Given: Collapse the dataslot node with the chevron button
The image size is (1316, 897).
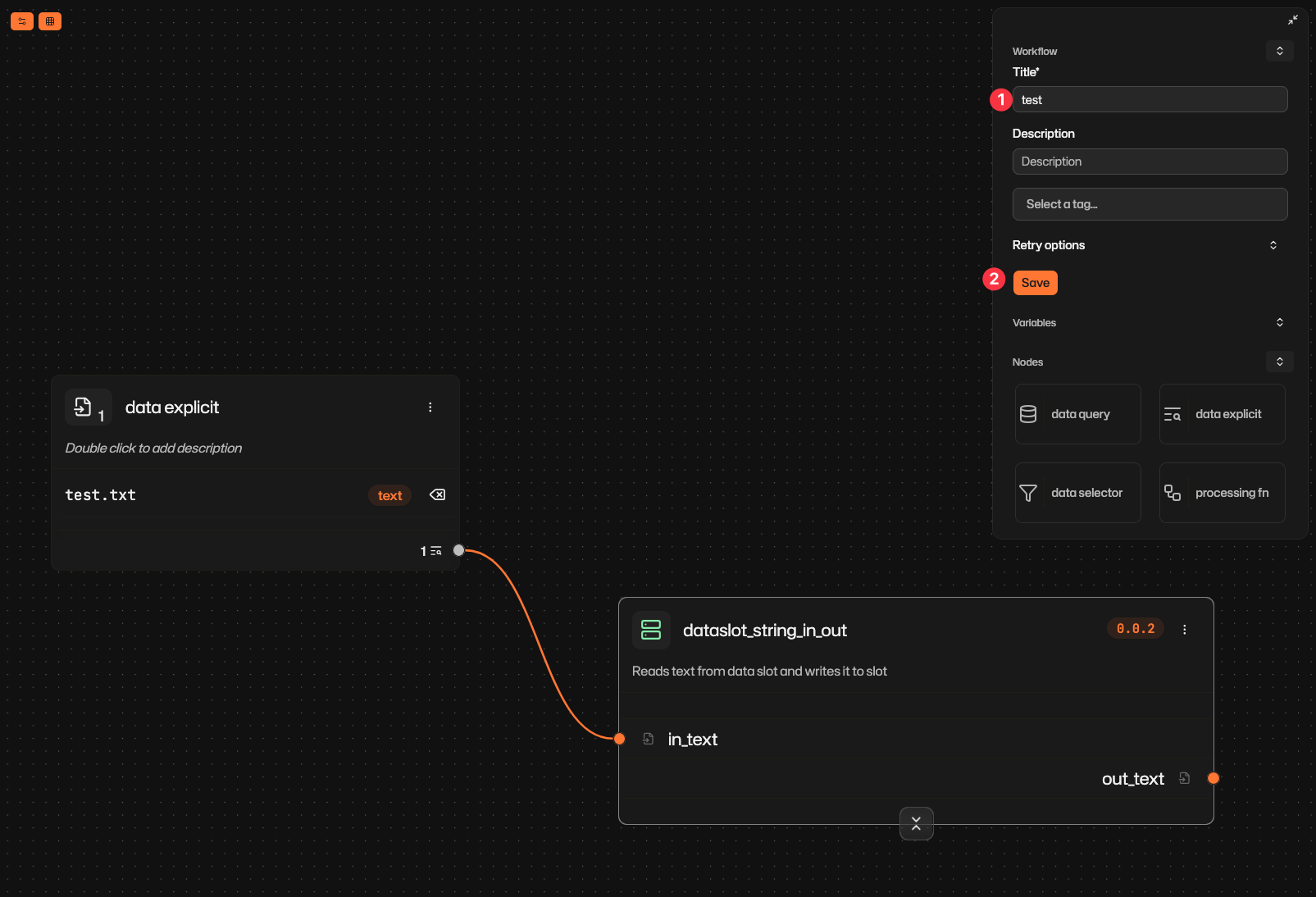Looking at the screenshot, I should click(x=916, y=824).
